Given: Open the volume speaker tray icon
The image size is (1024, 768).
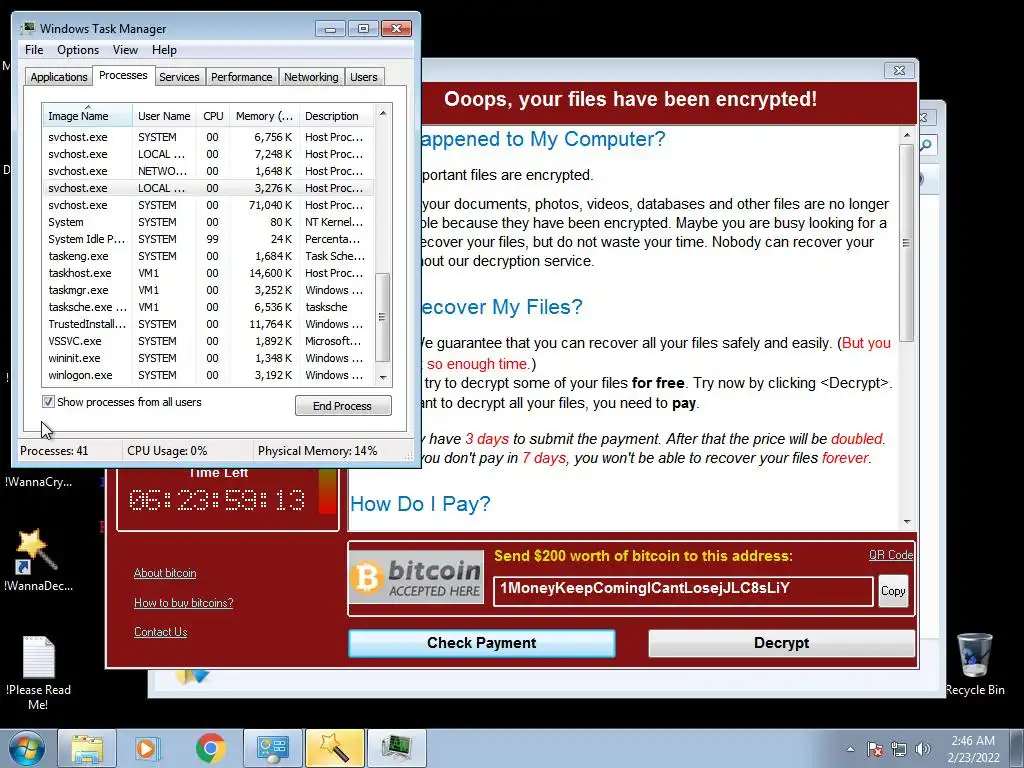Looking at the screenshot, I should tap(922, 749).
